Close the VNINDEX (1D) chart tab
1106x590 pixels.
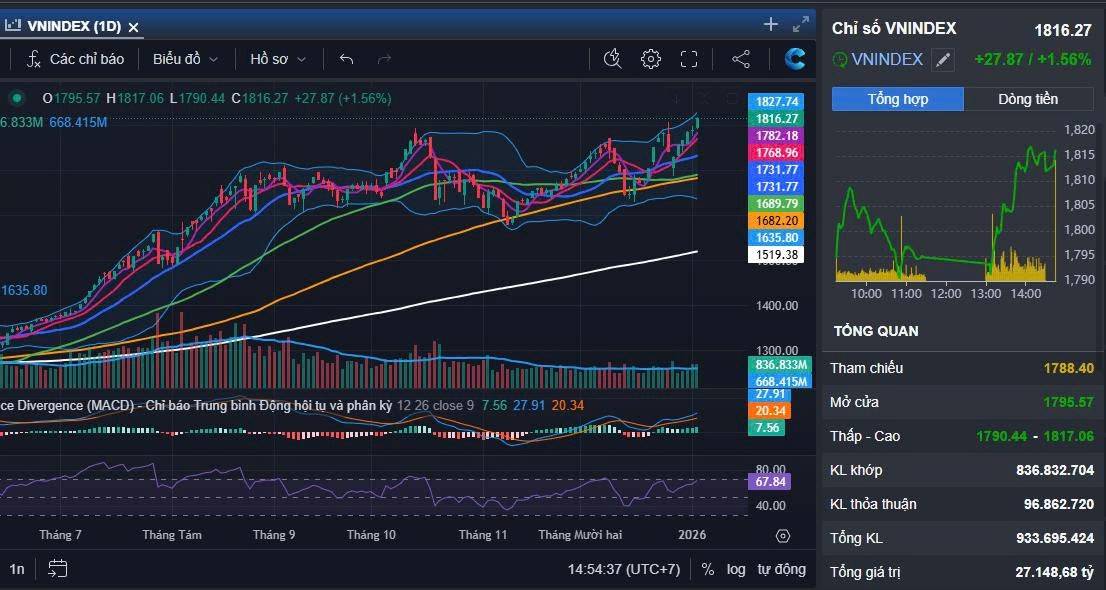pyautogui.click(x=134, y=27)
